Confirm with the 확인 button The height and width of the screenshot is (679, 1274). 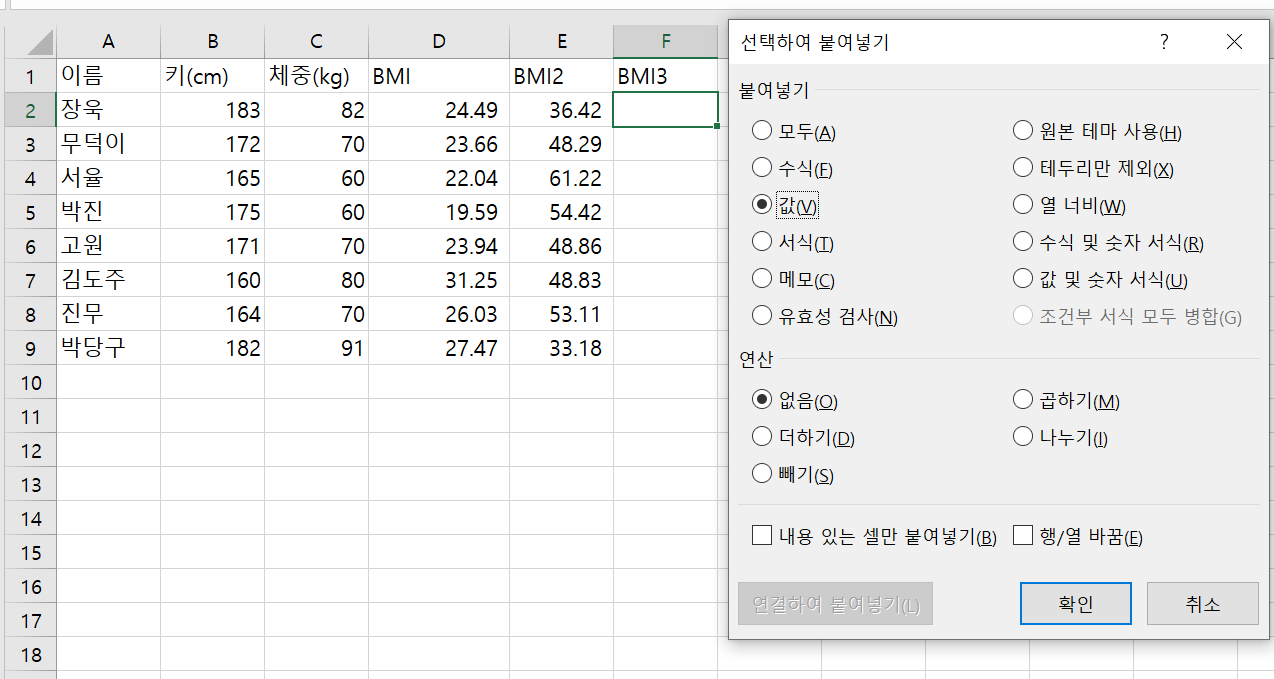[1076, 604]
